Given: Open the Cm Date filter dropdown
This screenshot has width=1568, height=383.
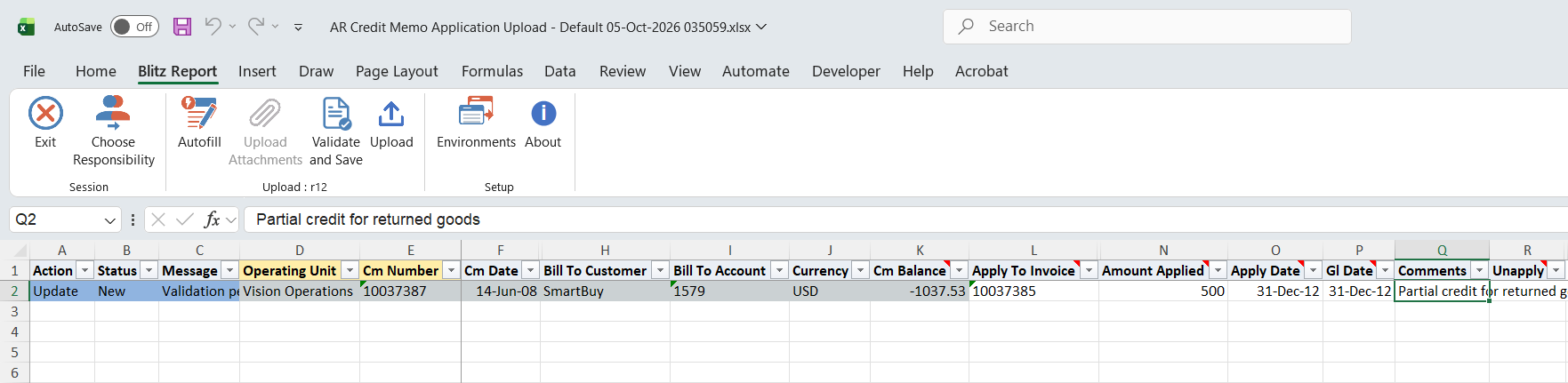Looking at the screenshot, I should coord(531,270).
